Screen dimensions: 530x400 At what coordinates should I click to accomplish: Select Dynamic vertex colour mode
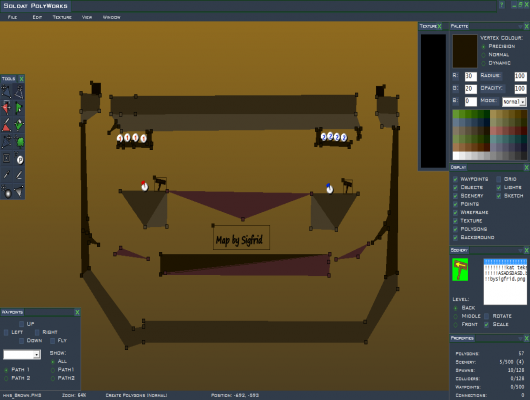pos(483,63)
